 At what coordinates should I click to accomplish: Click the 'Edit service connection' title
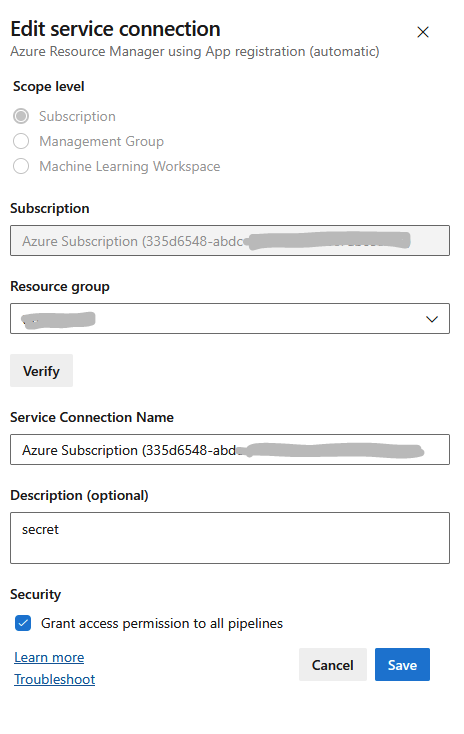tap(116, 29)
